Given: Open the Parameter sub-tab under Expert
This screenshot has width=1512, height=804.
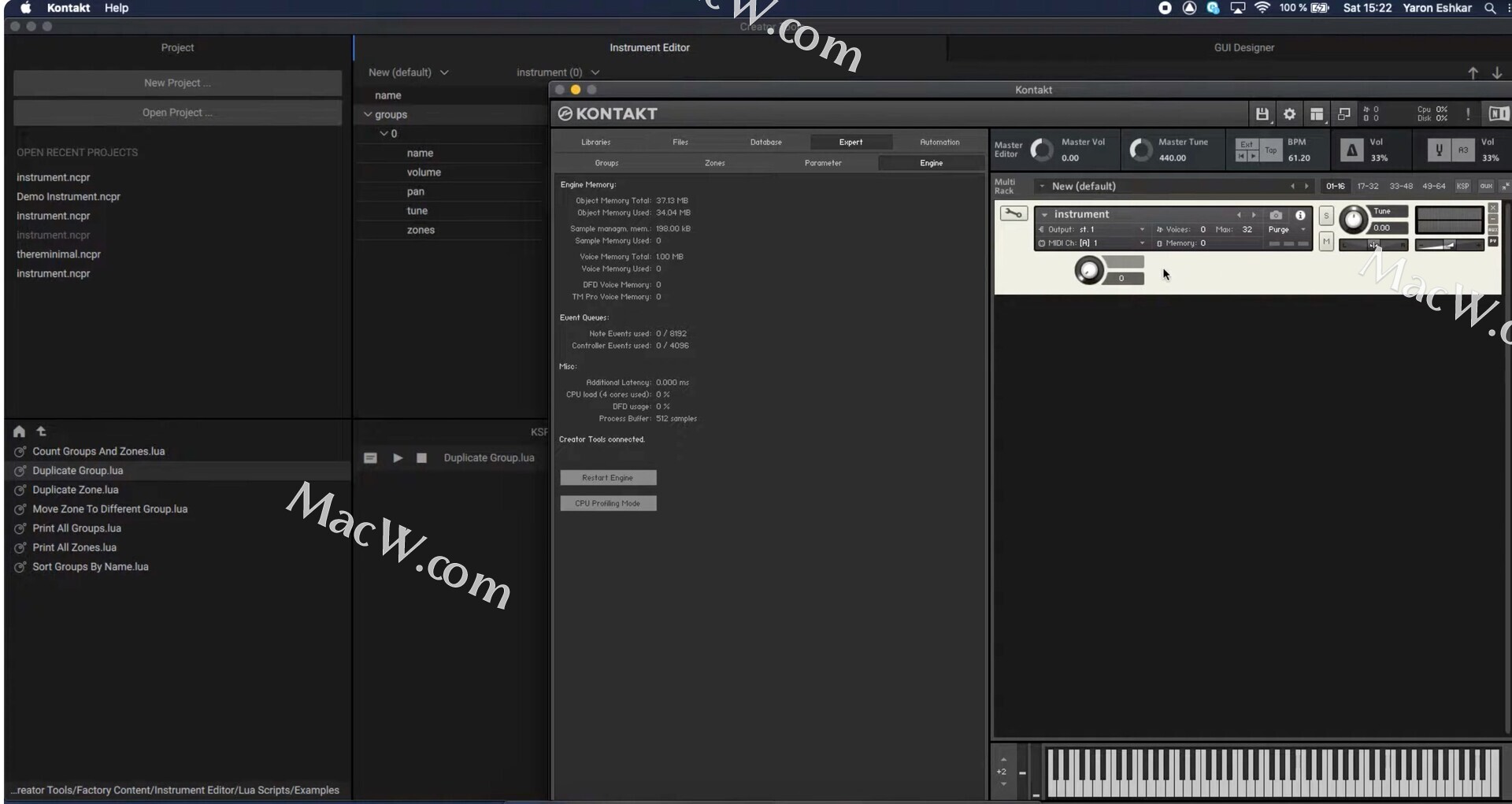Looking at the screenshot, I should click(x=823, y=163).
